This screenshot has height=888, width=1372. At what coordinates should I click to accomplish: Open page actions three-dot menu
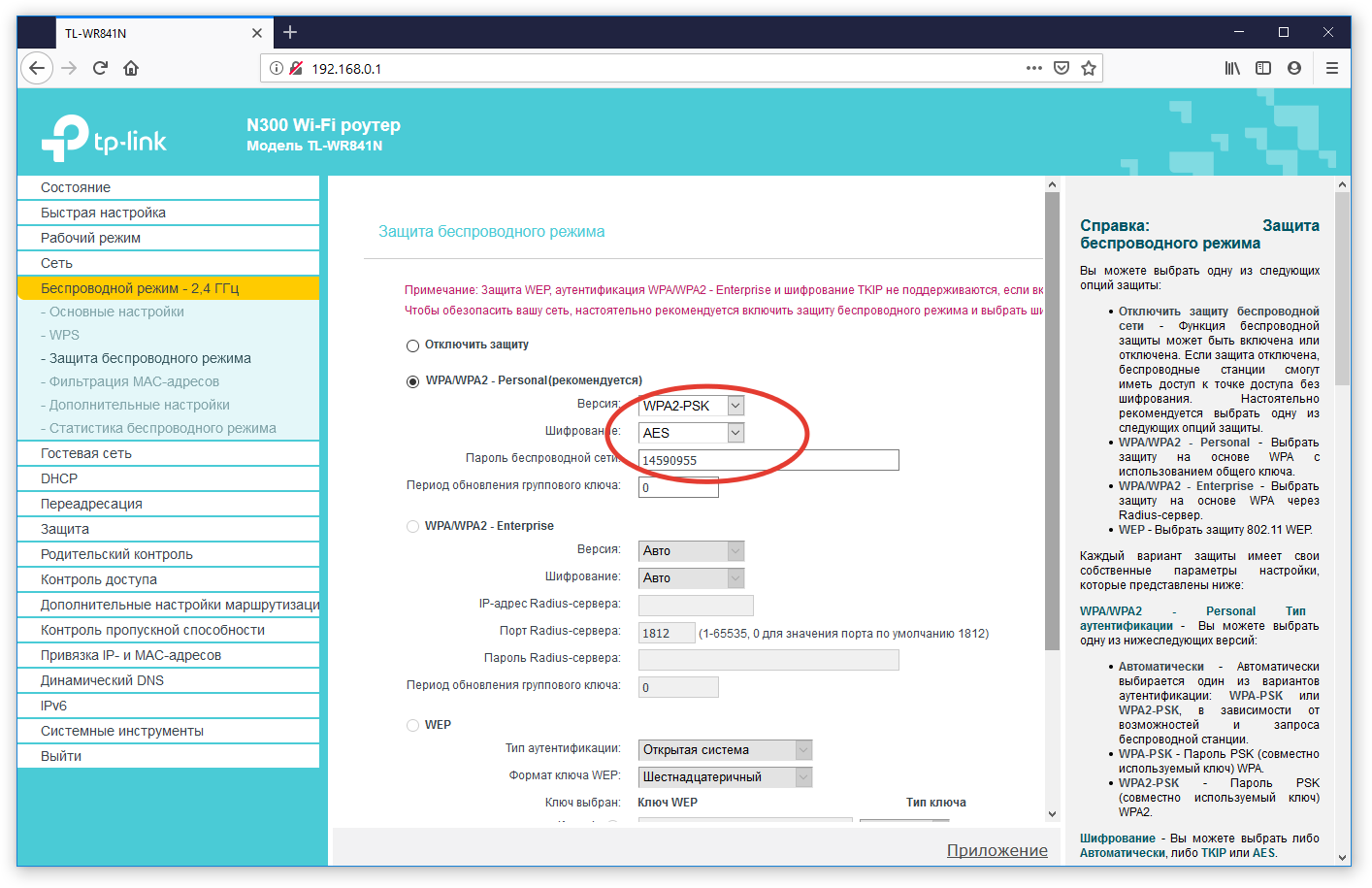[x=1034, y=68]
